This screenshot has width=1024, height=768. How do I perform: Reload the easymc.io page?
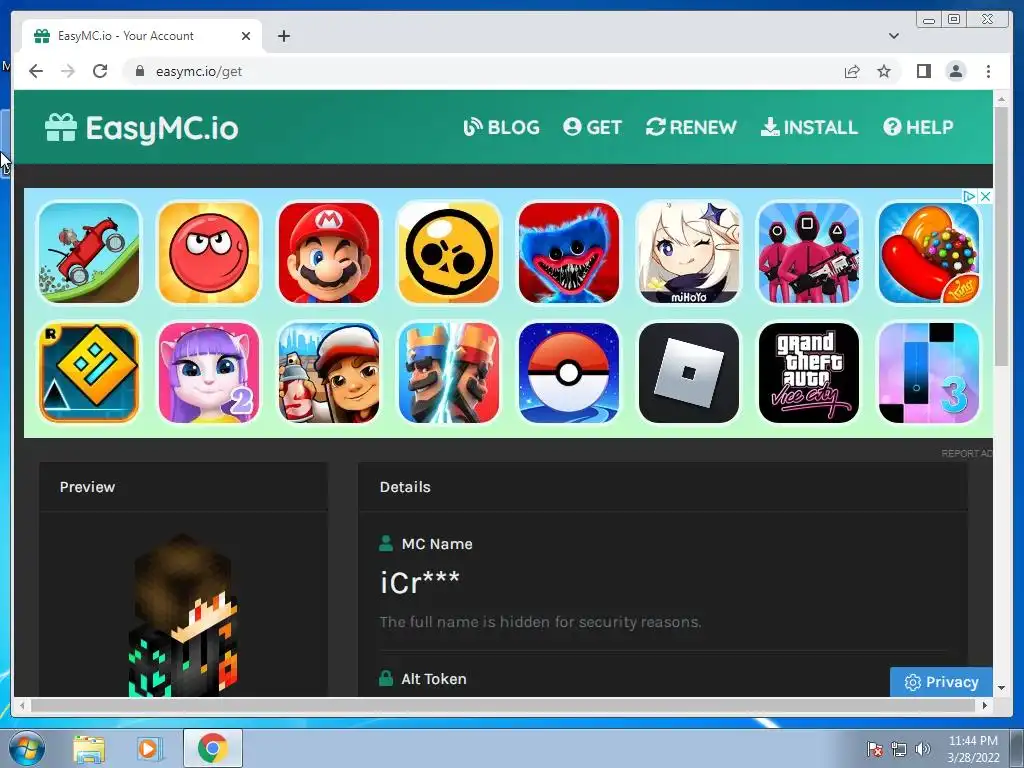point(100,71)
